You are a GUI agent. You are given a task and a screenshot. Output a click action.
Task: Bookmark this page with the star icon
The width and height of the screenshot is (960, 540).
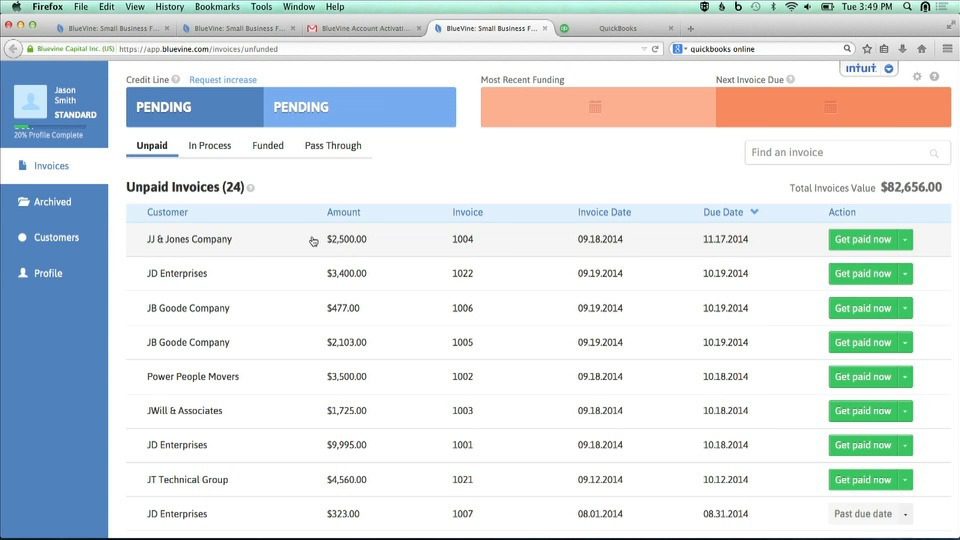867,49
